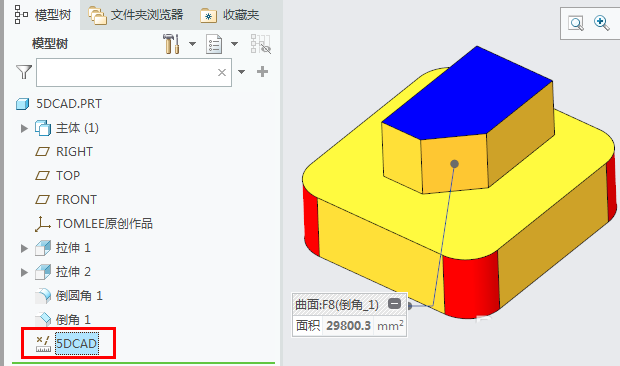Click the 5DCAD.PRT part icon
Viewport: 620px width, 366px height.
[23, 104]
